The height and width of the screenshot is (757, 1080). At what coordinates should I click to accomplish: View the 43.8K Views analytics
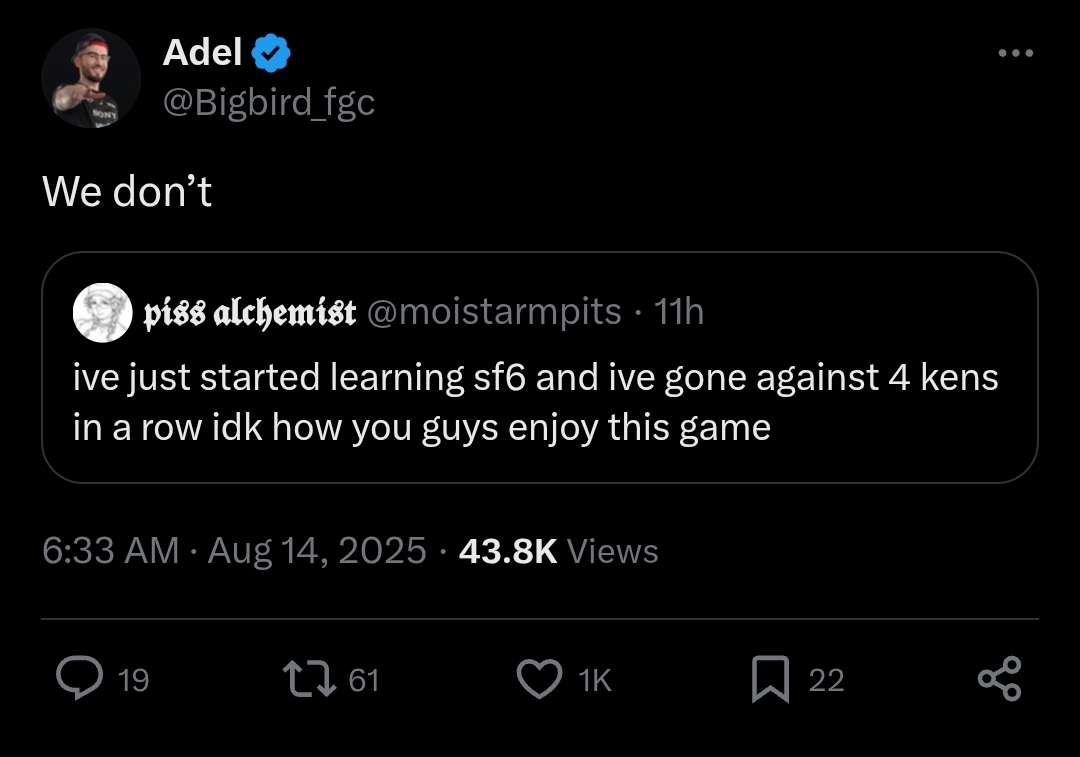pyautogui.click(x=559, y=551)
